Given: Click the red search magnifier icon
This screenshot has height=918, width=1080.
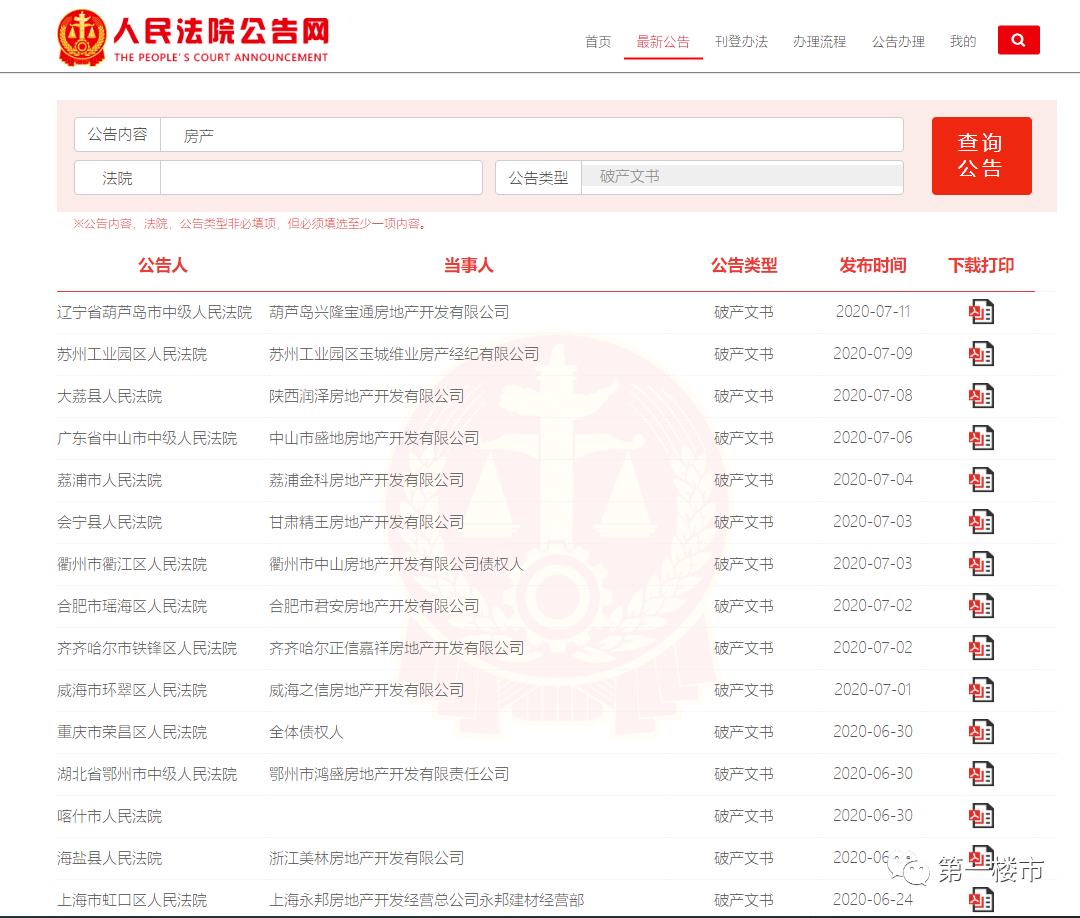Looking at the screenshot, I should pos(1018,40).
